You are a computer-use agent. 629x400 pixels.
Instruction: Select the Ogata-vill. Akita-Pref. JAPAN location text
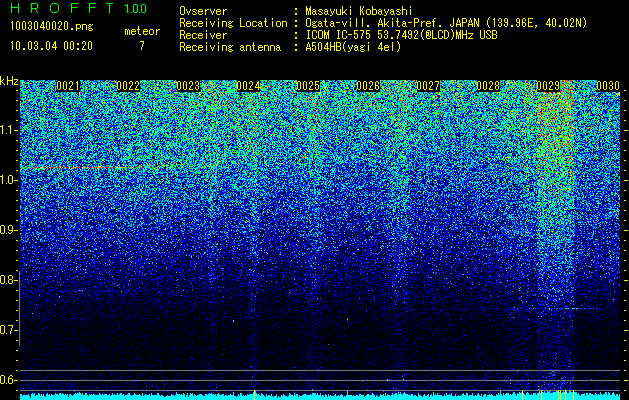446,23
